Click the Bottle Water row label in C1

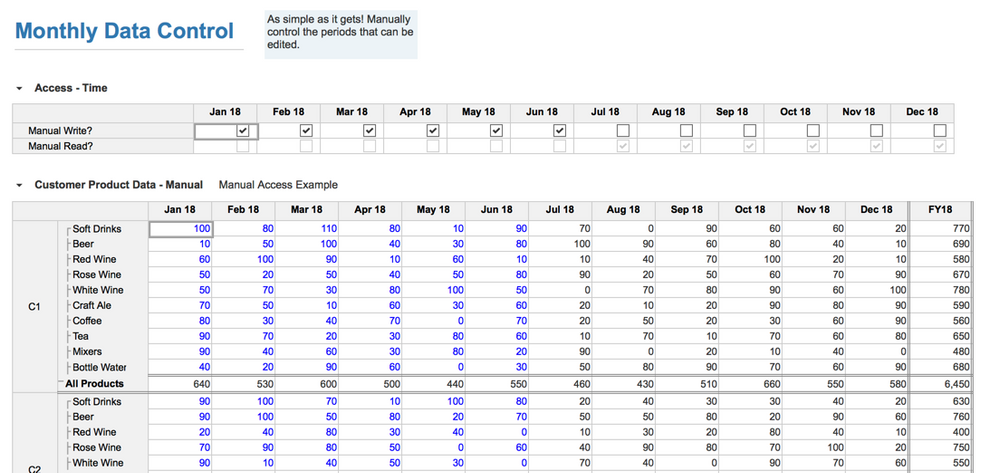point(99,368)
